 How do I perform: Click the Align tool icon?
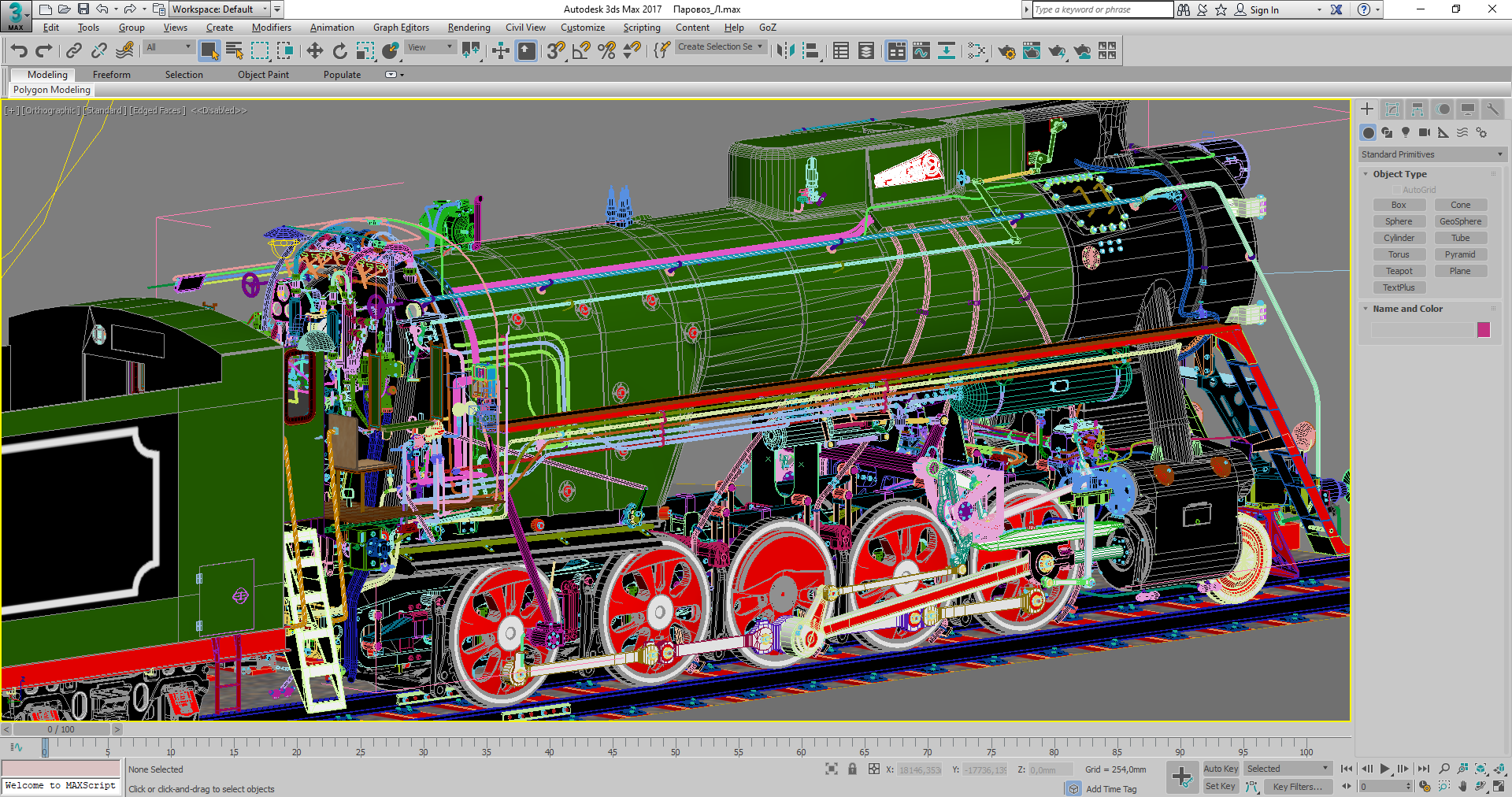pyautogui.click(x=811, y=51)
